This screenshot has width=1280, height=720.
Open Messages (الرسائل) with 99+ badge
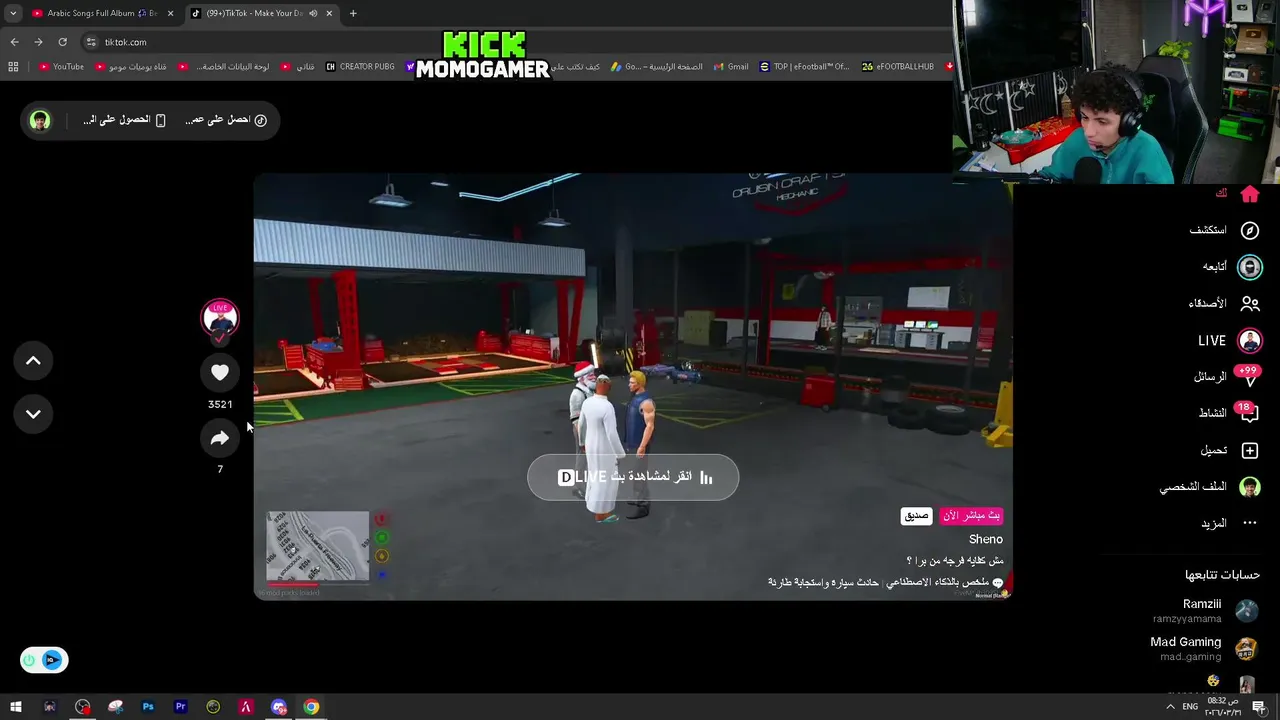pos(1226,377)
